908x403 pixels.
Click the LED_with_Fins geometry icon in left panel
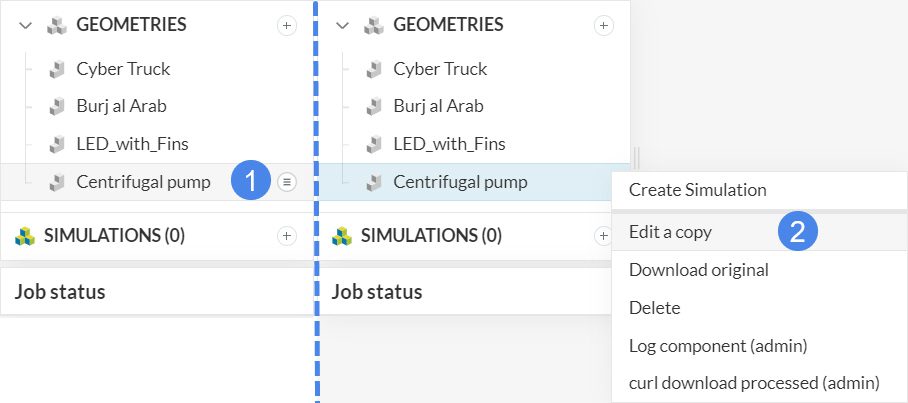tap(57, 144)
